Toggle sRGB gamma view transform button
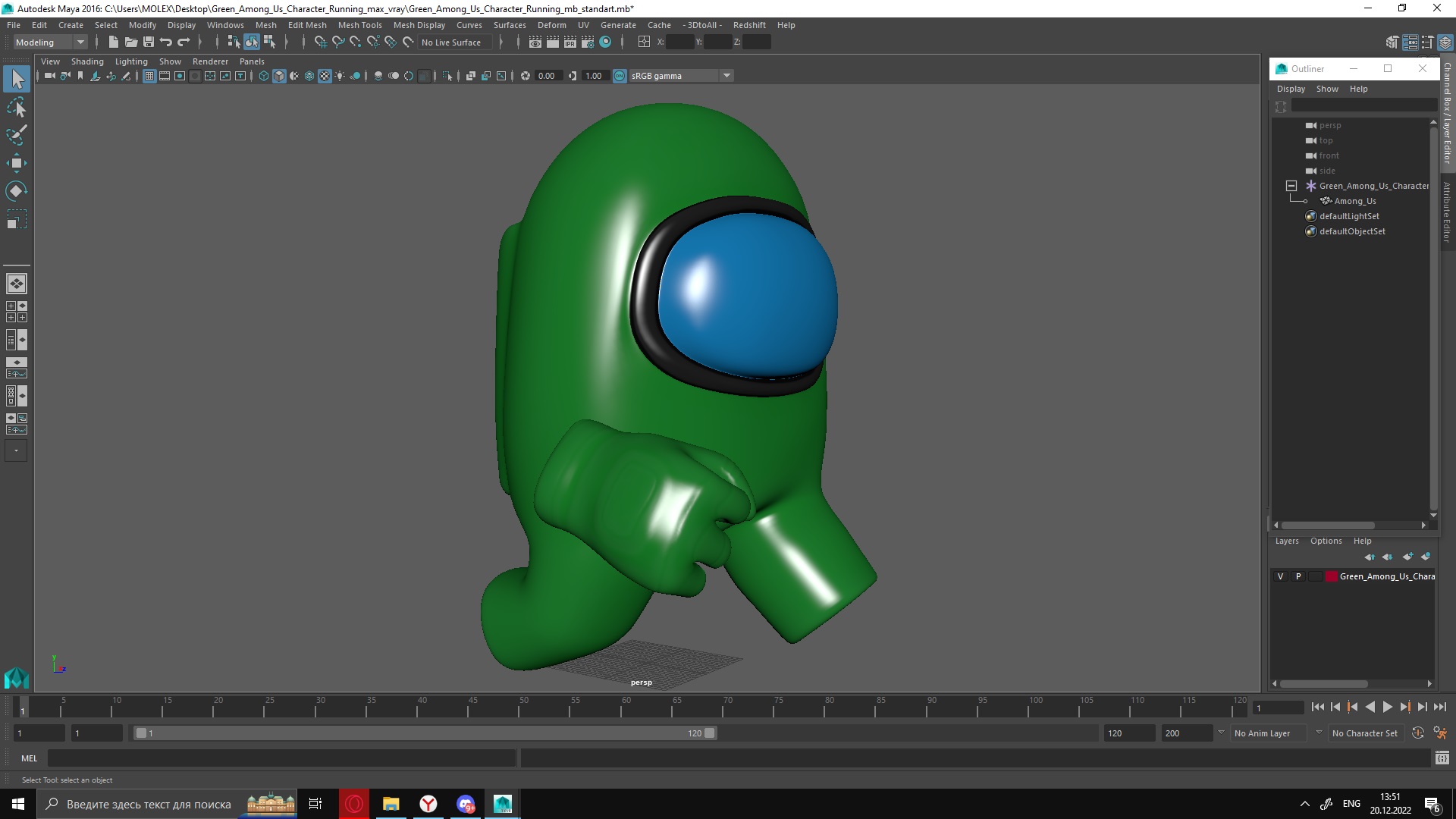The image size is (1456, 819). (x=620, y=76)
